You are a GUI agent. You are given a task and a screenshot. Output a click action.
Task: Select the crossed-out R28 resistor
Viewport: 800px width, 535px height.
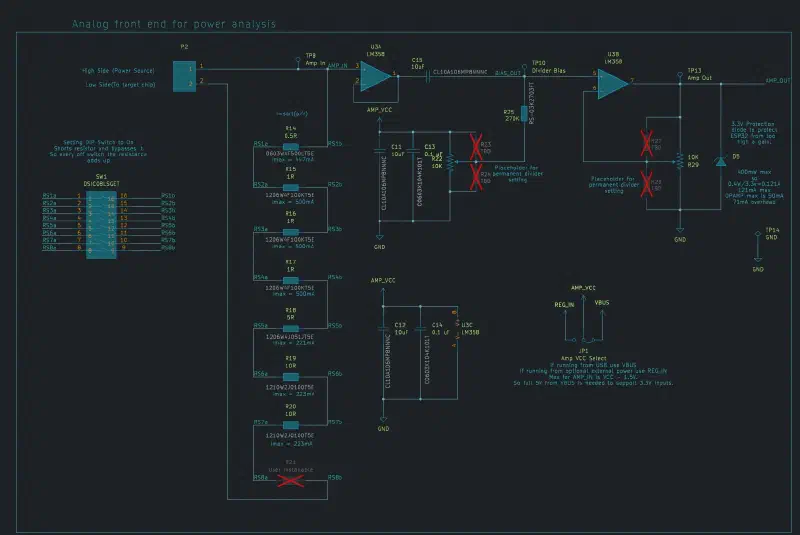[646, 184]
